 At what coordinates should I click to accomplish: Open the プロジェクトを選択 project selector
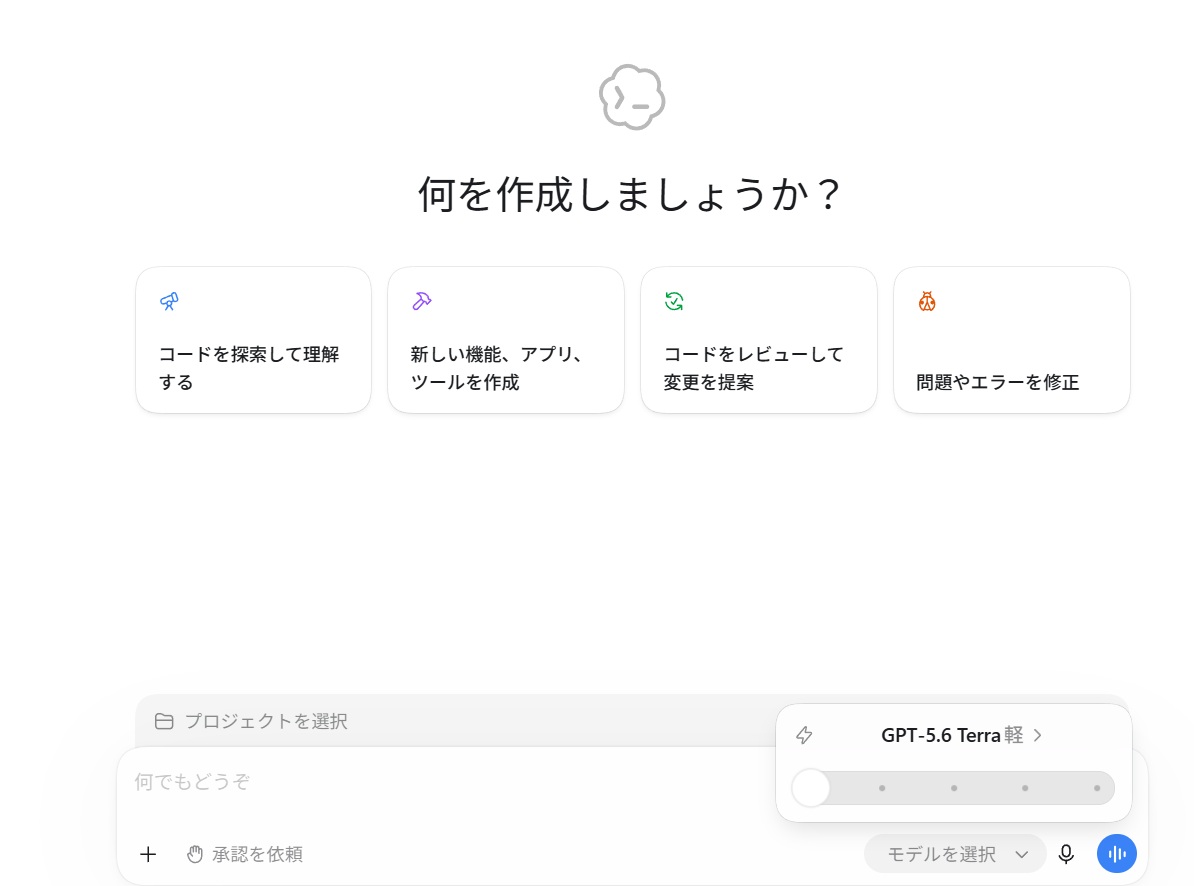coord(251,721)
